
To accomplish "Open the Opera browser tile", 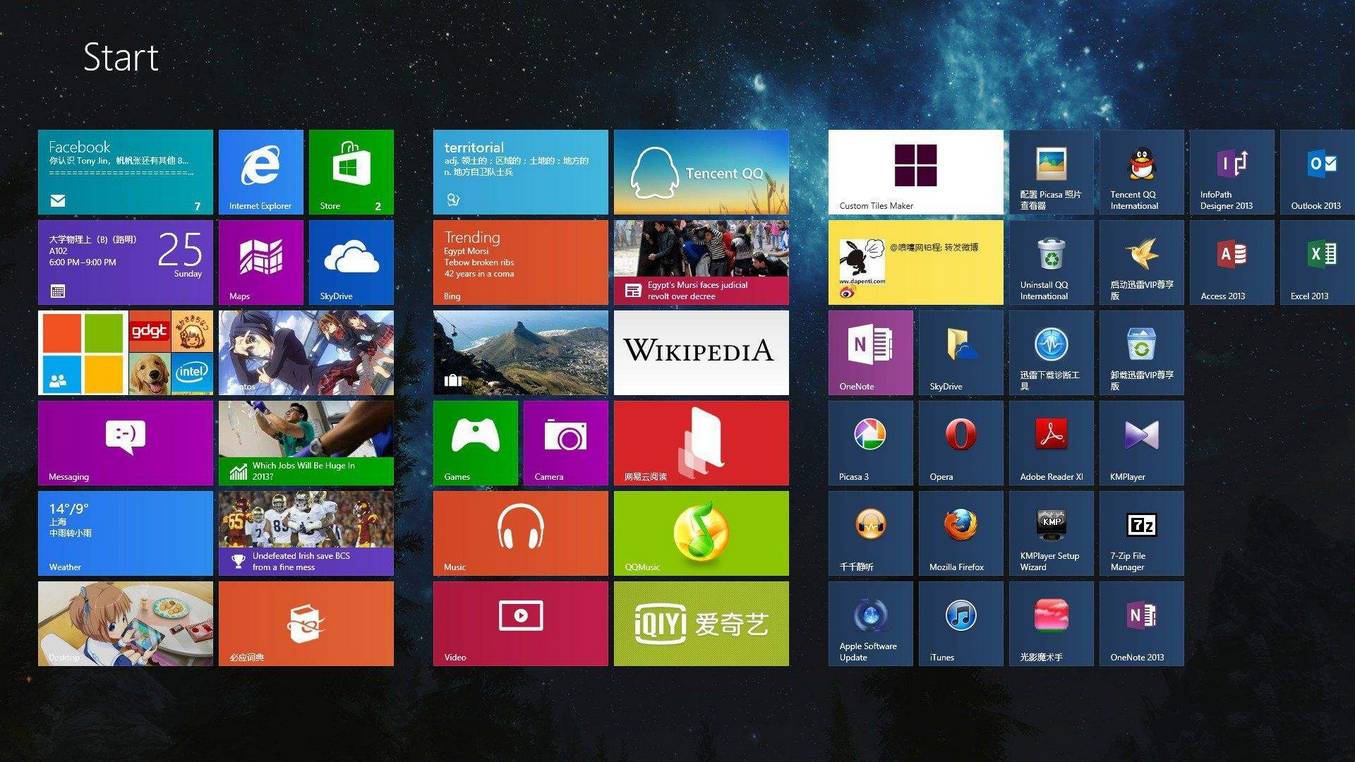I will (x=960, y=443).
